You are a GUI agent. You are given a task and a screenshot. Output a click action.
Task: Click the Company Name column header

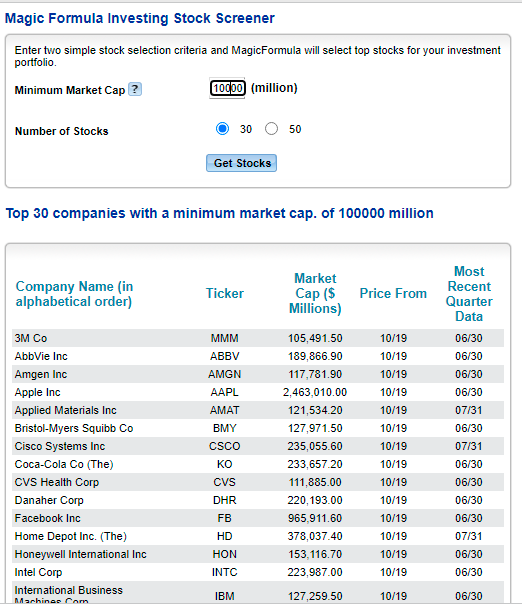tap(74, 294)
